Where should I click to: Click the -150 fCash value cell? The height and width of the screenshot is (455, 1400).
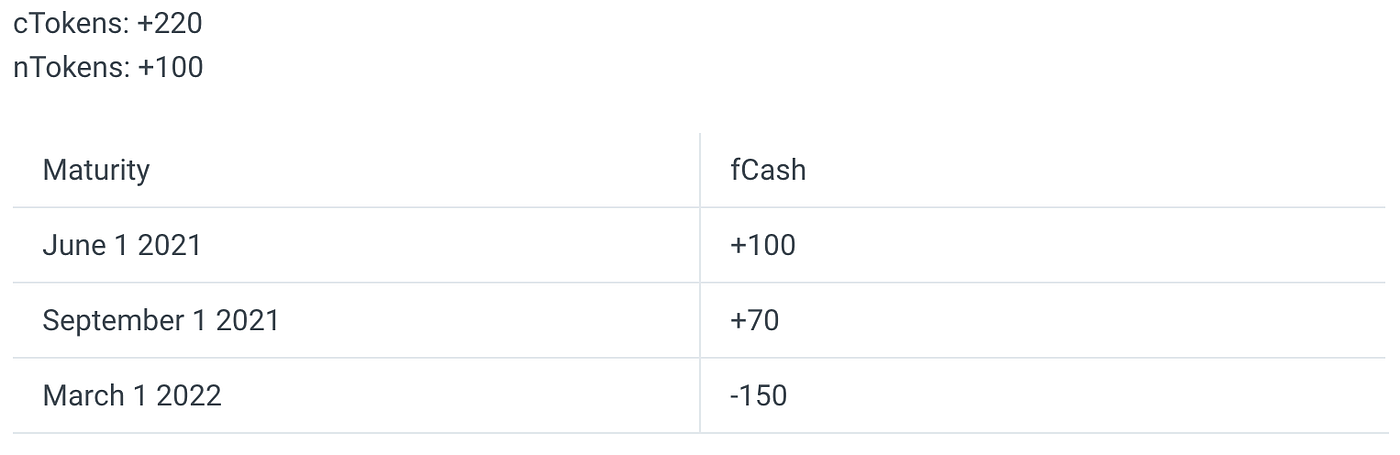[1043, 395]
